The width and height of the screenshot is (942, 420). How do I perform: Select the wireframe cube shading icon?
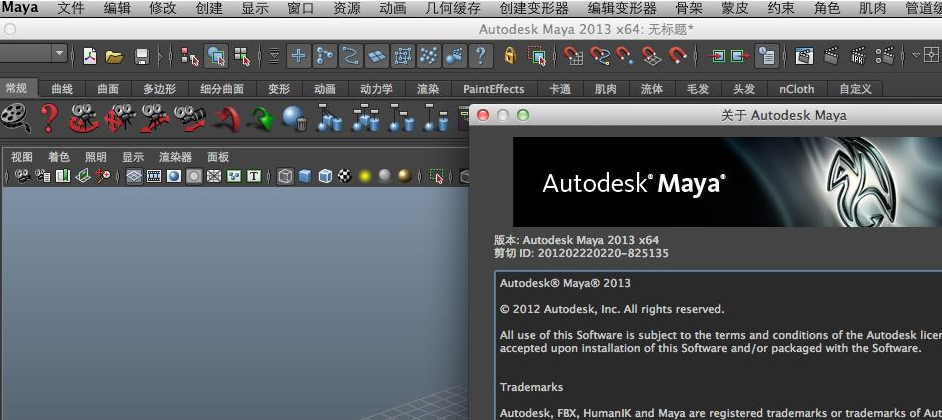(x=286, y=176)
